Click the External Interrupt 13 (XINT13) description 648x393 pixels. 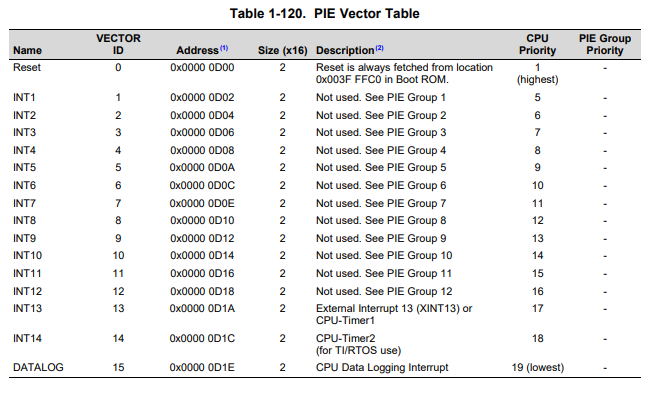click(394, 314)
